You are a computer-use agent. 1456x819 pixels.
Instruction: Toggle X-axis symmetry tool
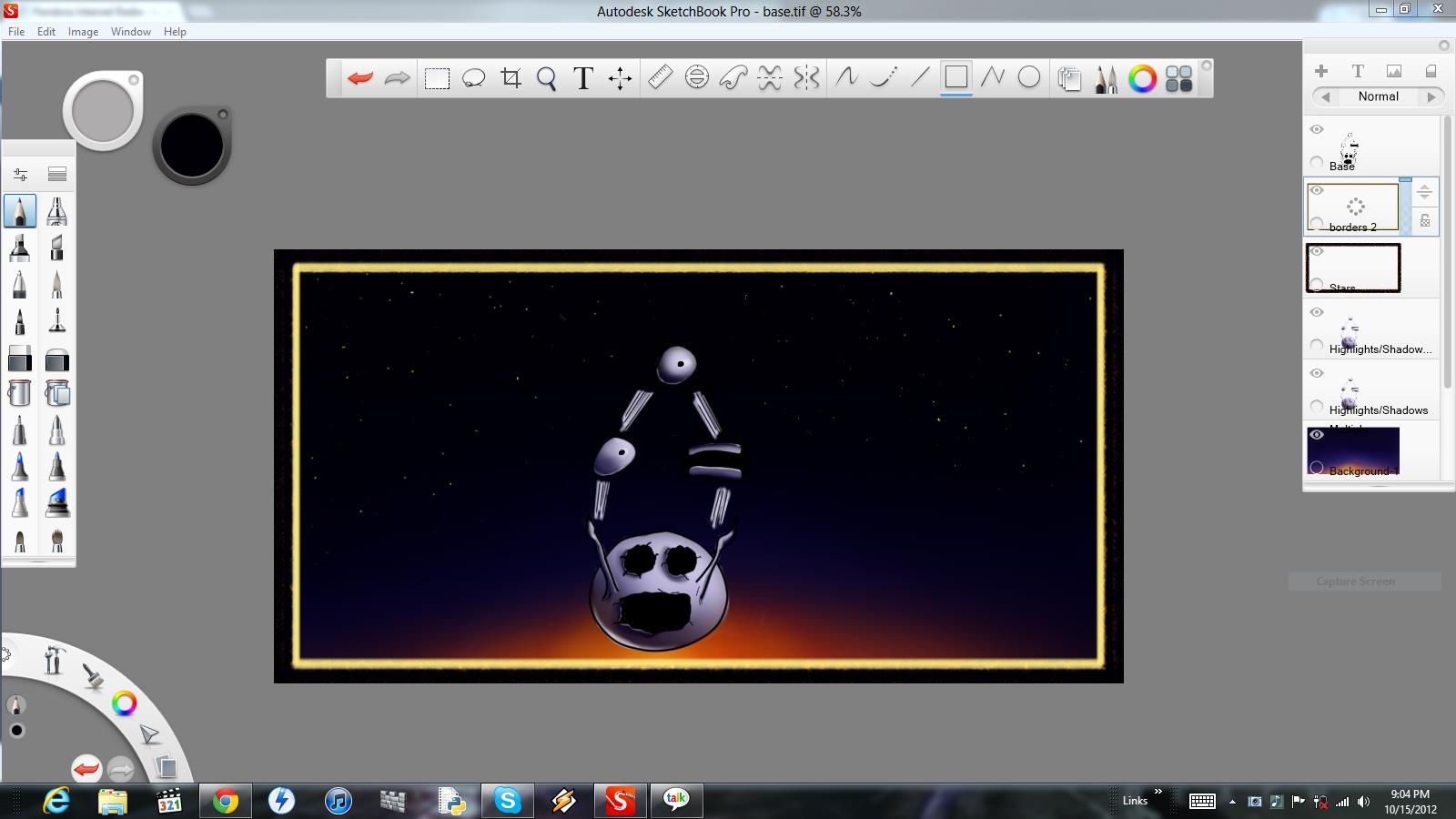(x=770, y=78)
